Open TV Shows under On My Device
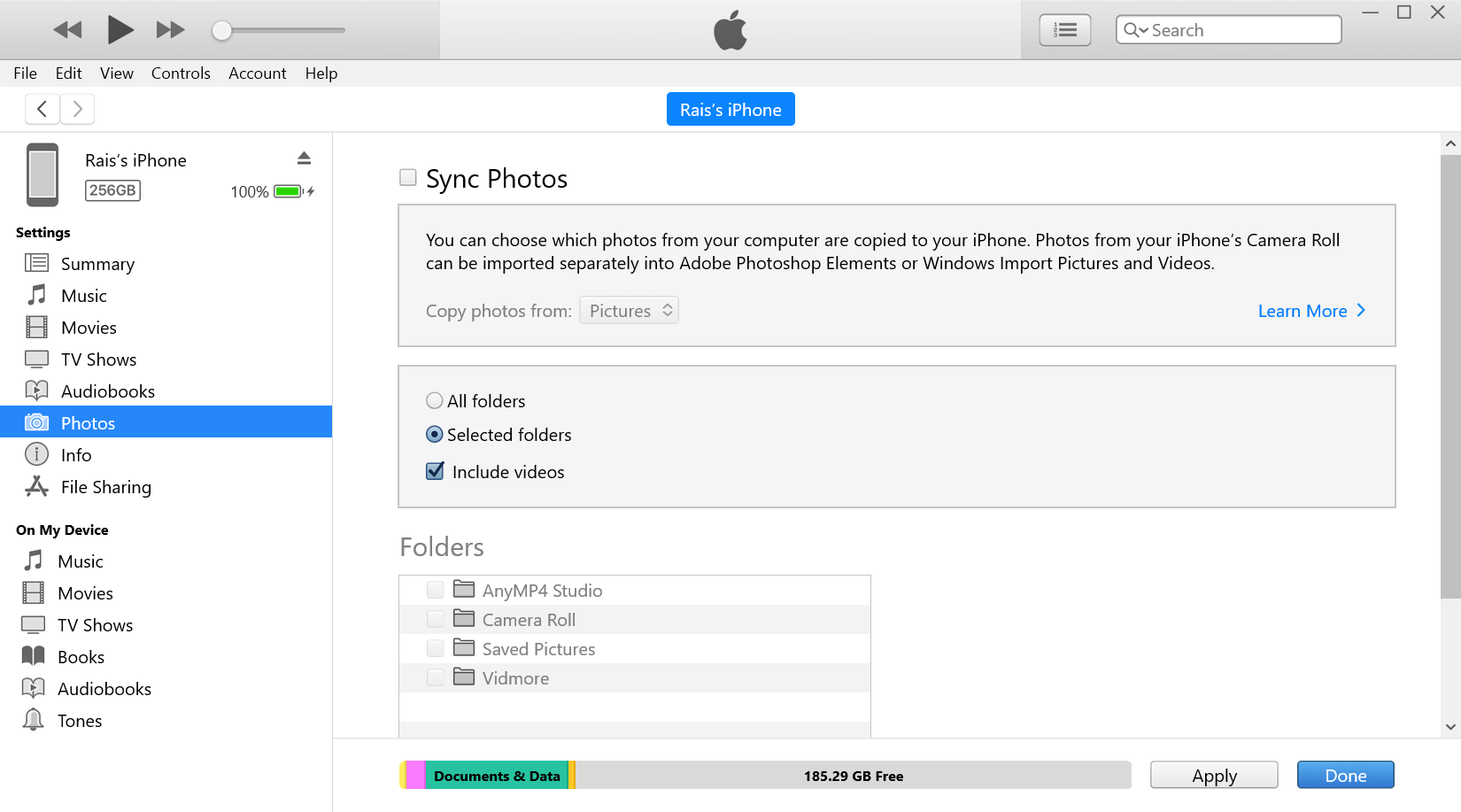 tap(95, 625)
